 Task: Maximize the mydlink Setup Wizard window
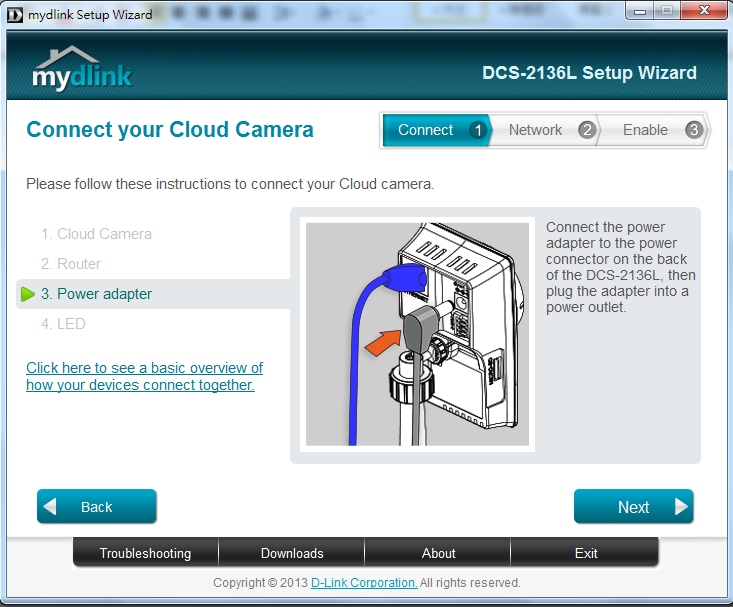(x=667, y=11)
